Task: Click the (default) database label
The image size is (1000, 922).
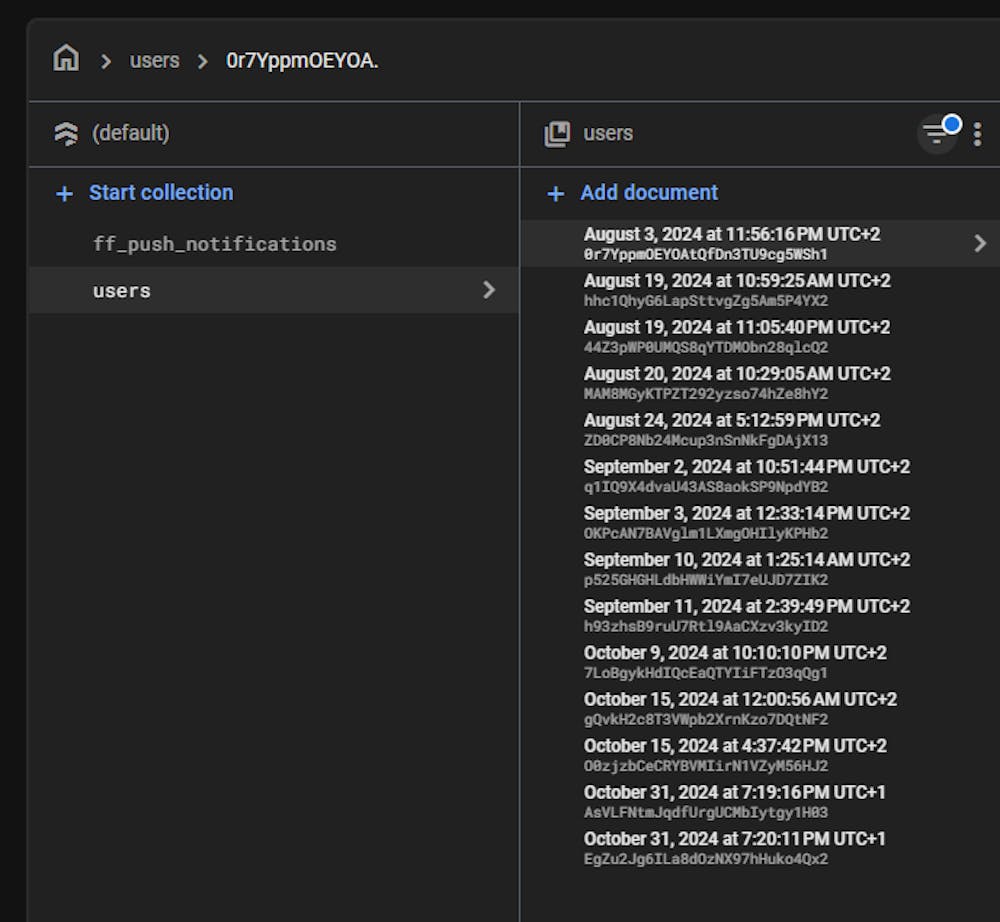Action: (x=131, y=133)
